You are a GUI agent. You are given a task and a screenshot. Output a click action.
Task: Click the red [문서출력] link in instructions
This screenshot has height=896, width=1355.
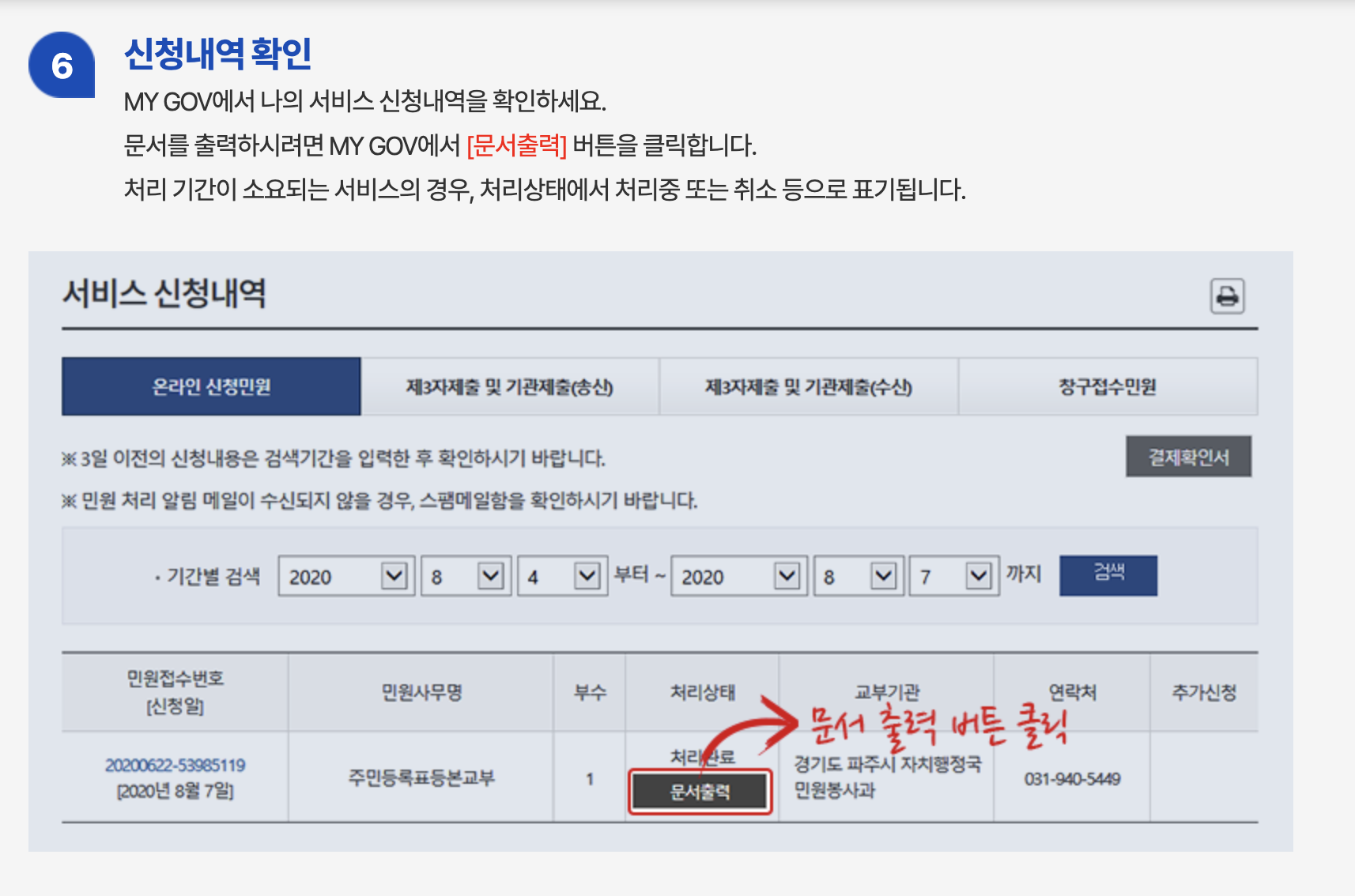[x=517, y=145]
